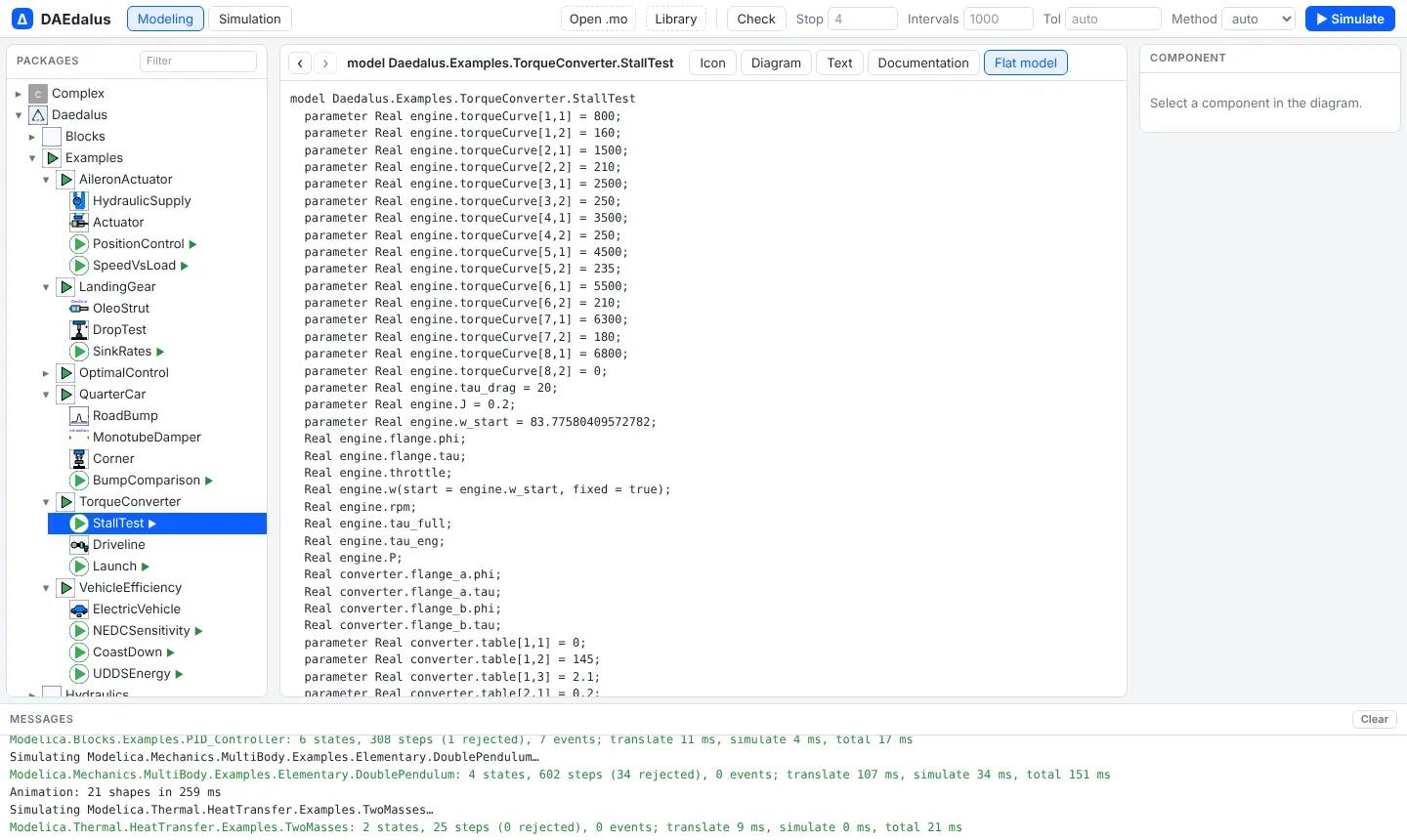Collapse the AileronActuator examples
1407x840 pixels.
tap(46, 180)
